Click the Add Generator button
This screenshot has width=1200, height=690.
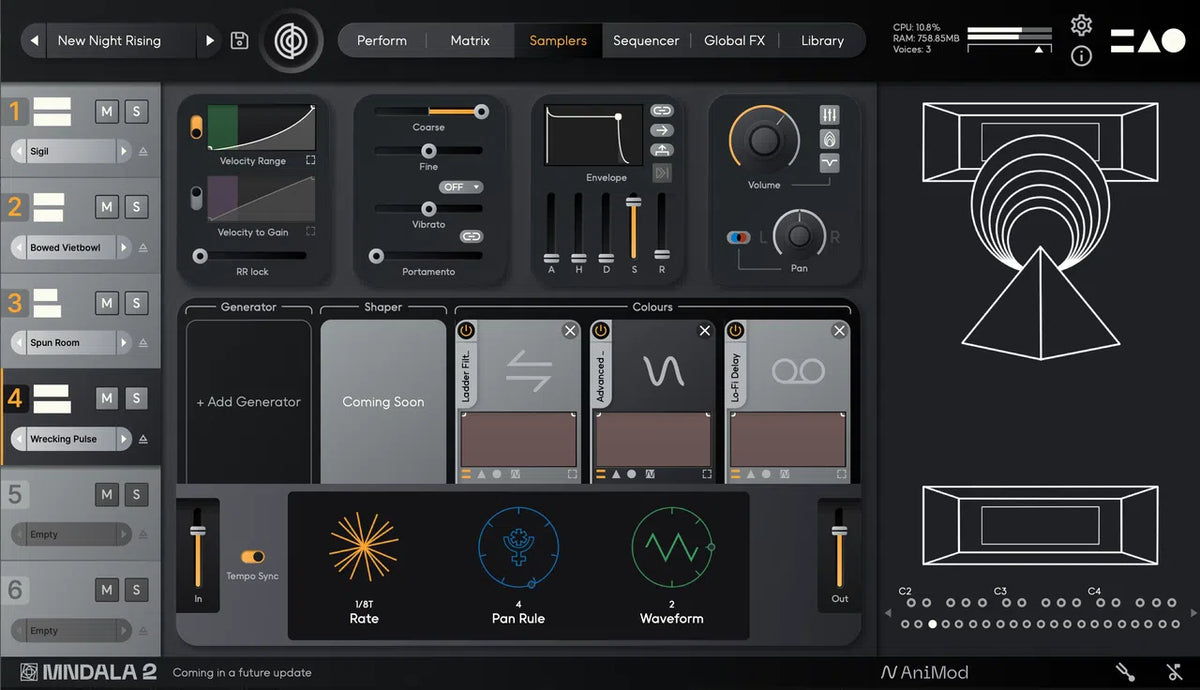pyautogui.click(x=248, y=402)
